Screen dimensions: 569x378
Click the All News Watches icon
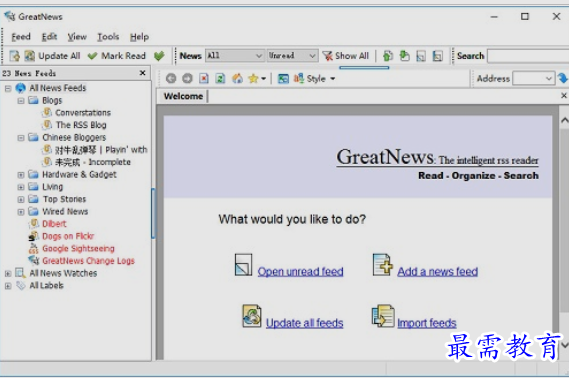21,273
